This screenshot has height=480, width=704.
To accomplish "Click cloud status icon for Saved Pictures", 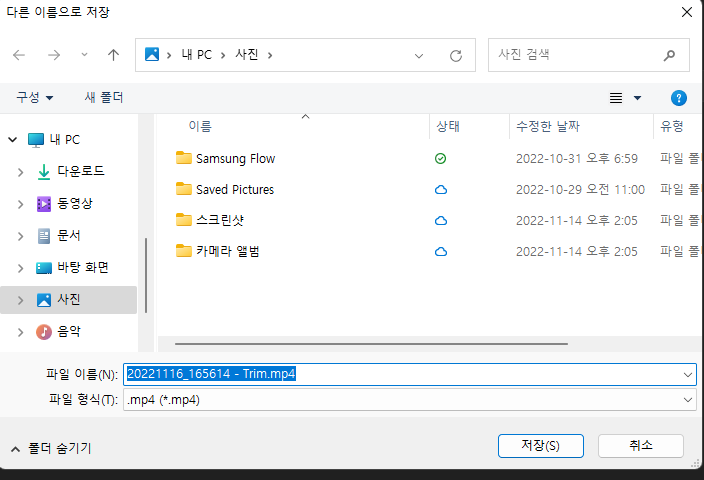I will [x=441, y=190].
